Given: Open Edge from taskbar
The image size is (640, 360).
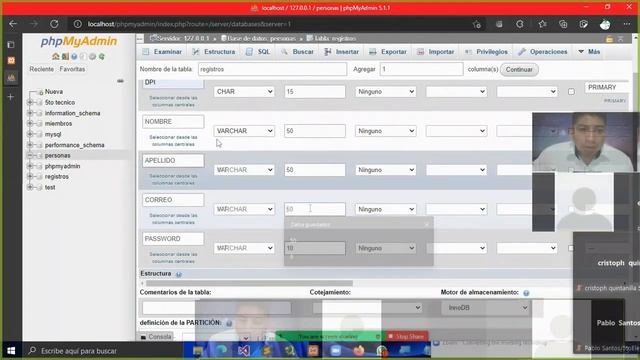Looking at the screenshot, I should (222, 350).
